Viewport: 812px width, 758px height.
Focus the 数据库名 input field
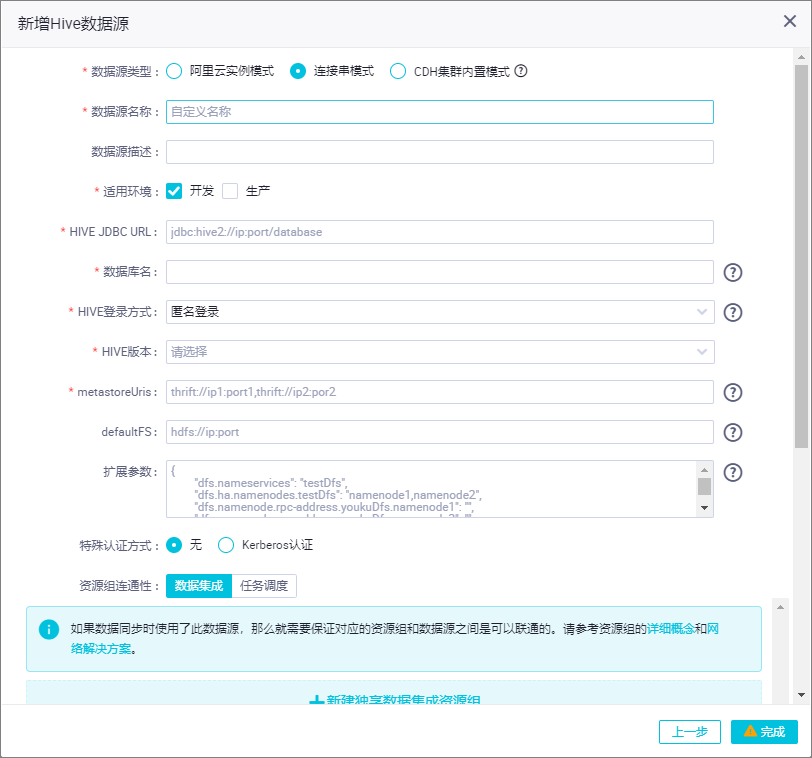click(440, 272)
